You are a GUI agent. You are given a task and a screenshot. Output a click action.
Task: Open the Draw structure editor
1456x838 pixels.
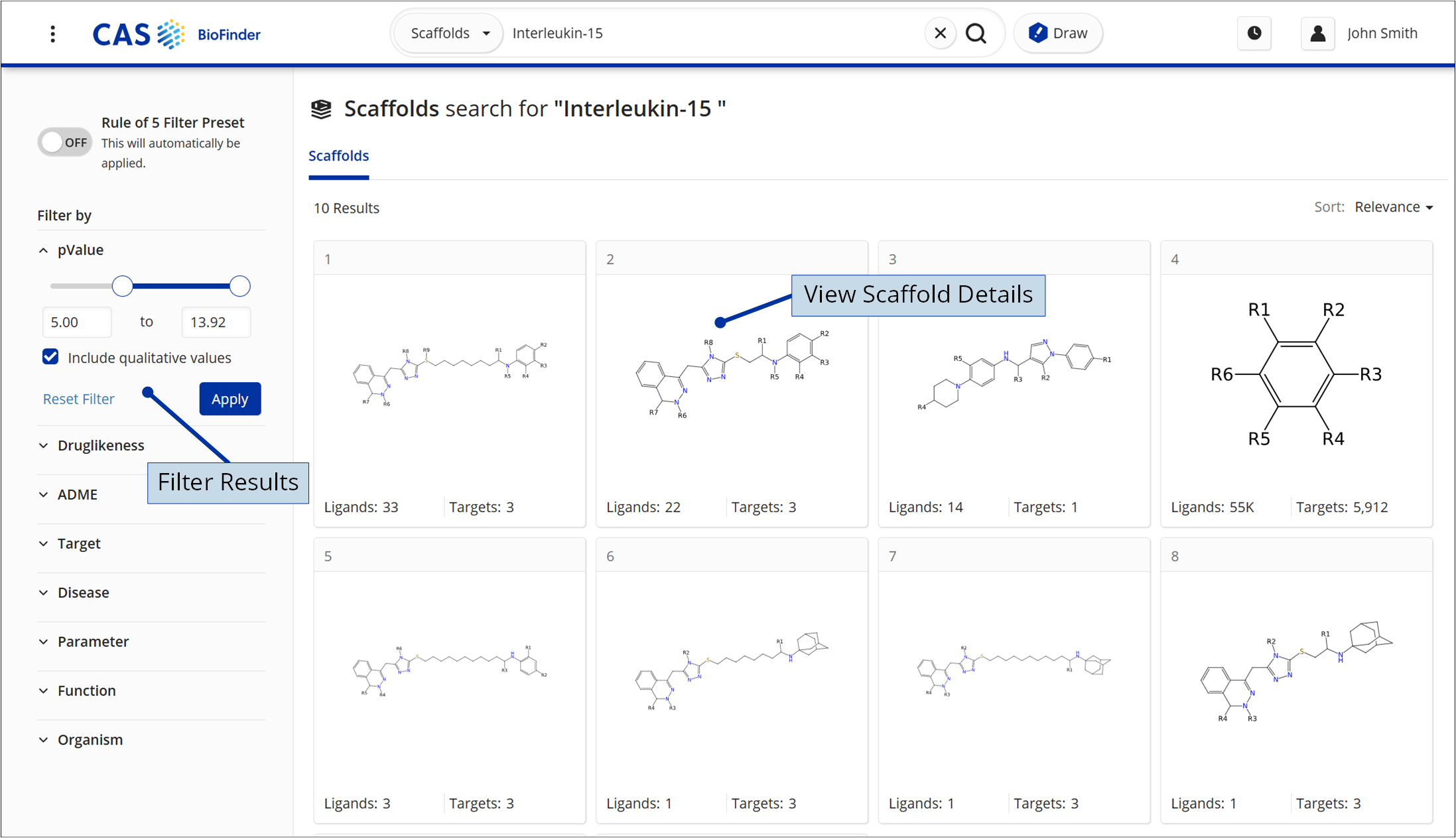(1057, 33)
